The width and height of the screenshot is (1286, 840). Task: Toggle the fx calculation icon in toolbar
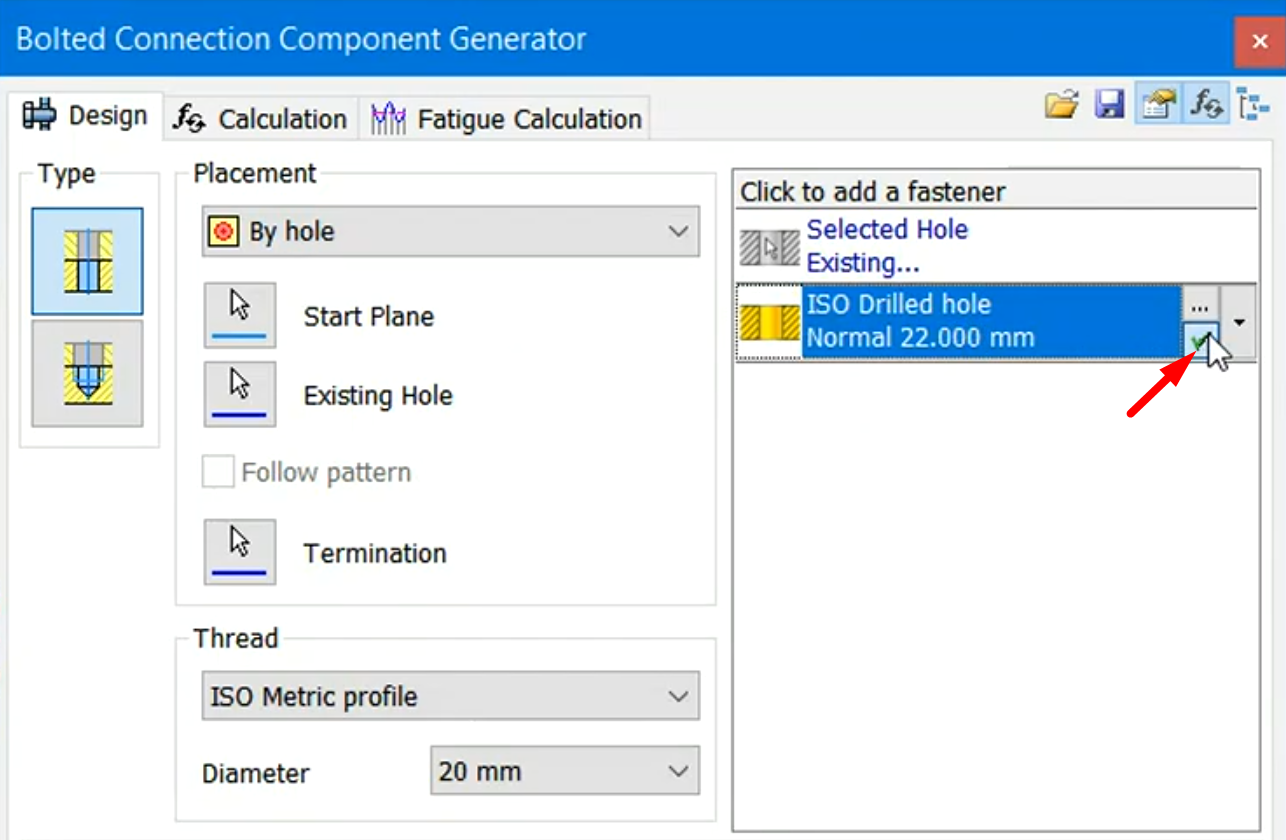(x=1207, y=105)
